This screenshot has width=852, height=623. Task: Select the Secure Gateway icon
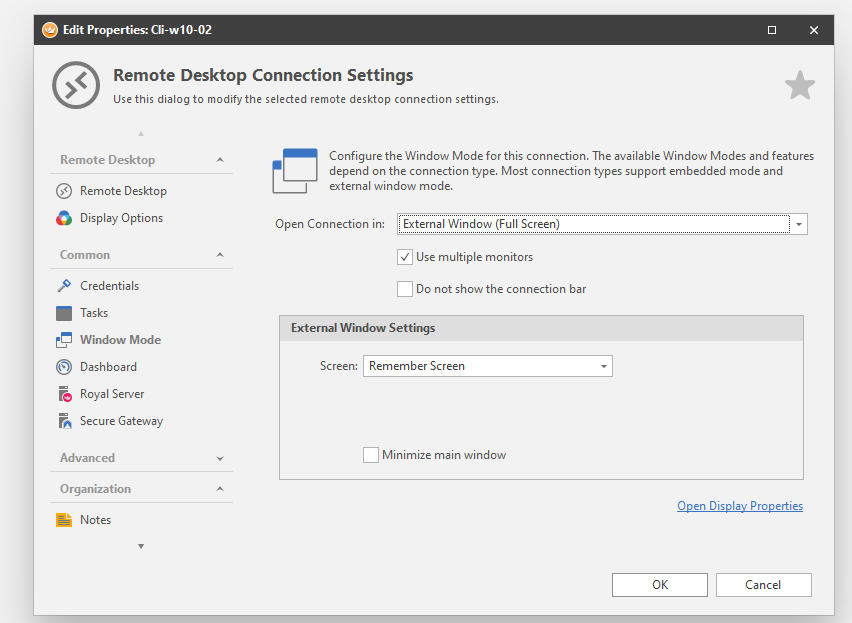point(64,421)
